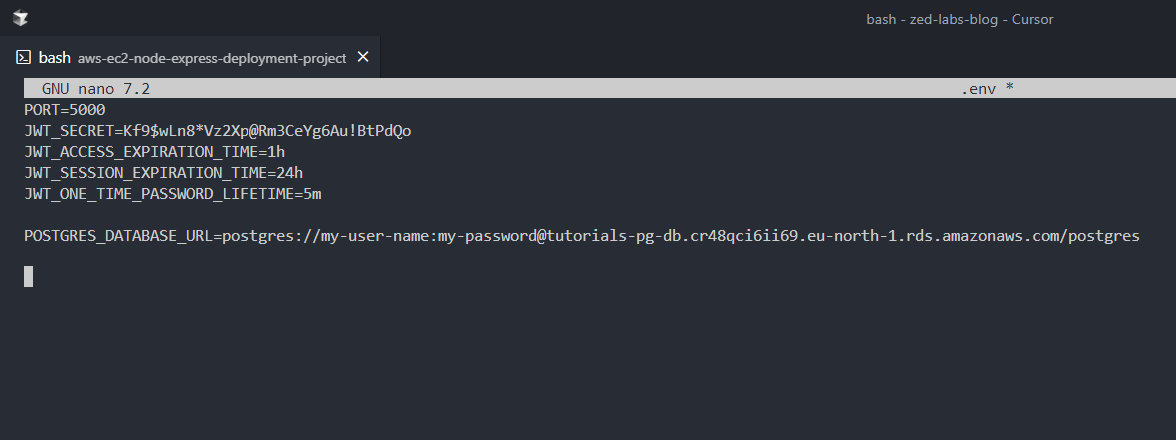
Task: Click the JWT secret value string
Action: point(267,131)
